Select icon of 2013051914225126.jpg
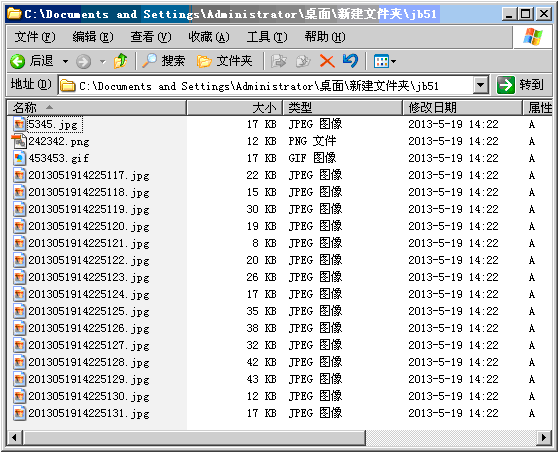 click(x=19, y=328)
